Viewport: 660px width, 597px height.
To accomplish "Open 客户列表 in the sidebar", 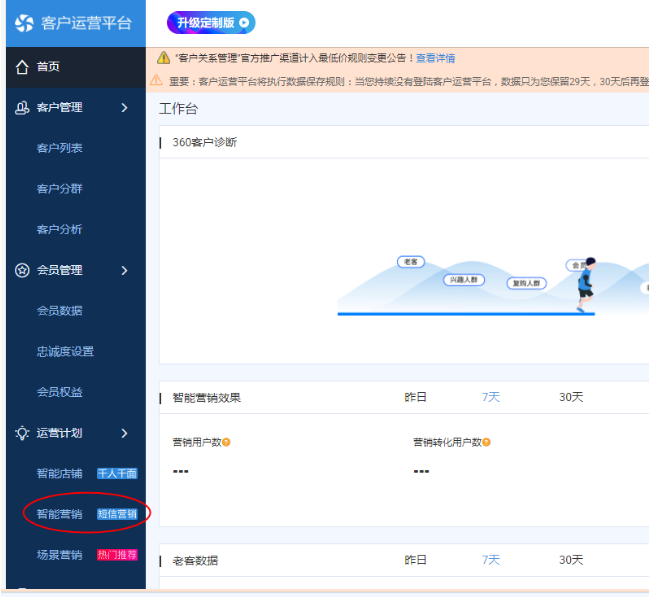I will (60, 149).
